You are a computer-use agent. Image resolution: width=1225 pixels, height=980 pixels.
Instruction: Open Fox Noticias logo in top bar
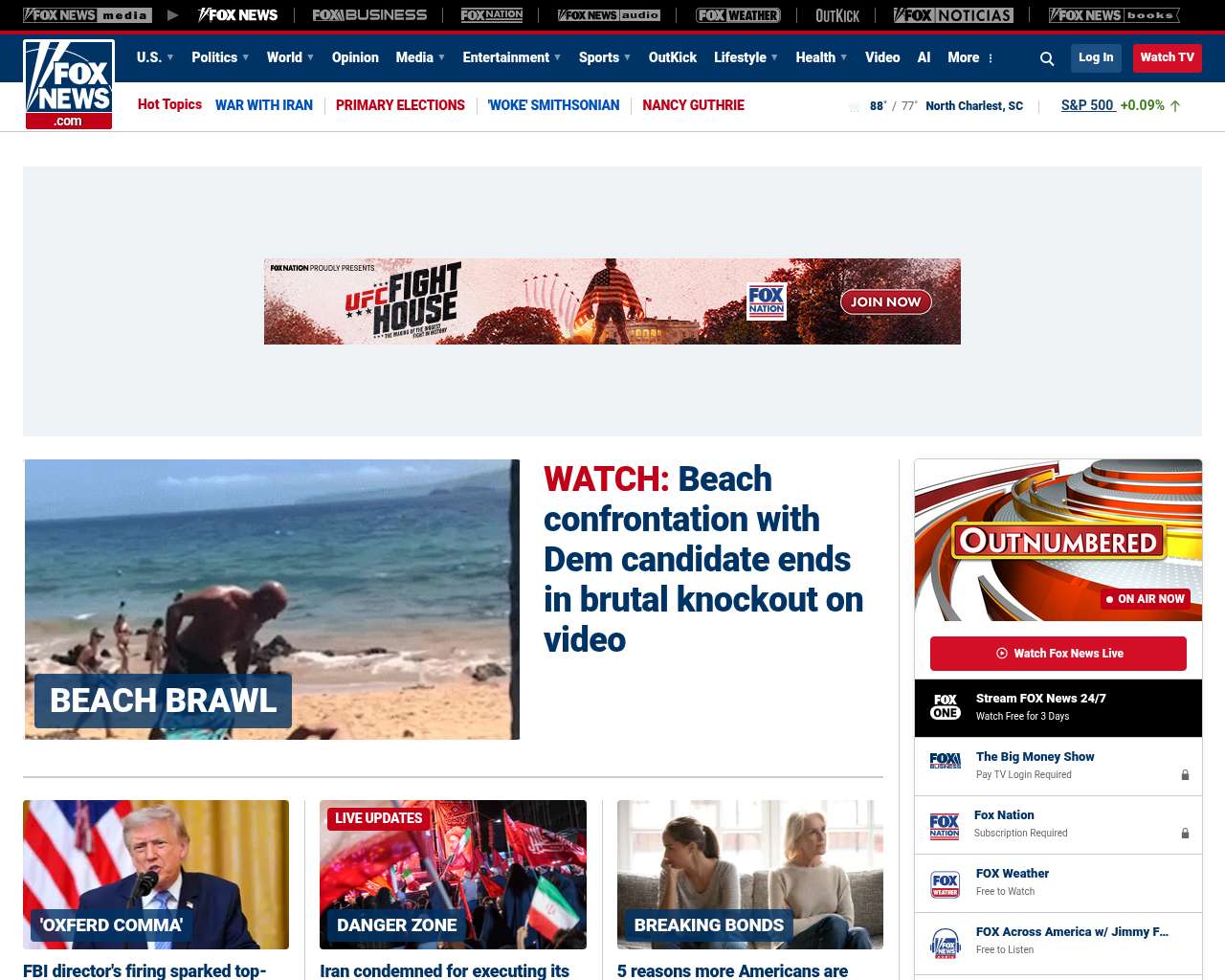(953, 15)
